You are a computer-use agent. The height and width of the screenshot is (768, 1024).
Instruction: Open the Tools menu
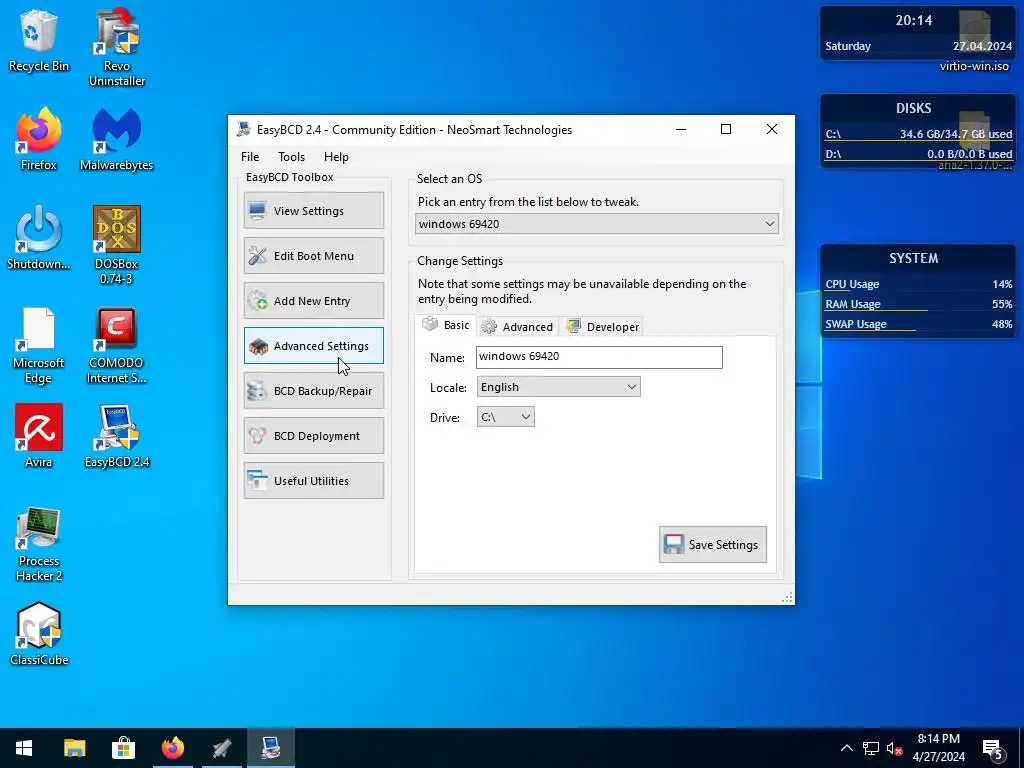tap(291, 157)
